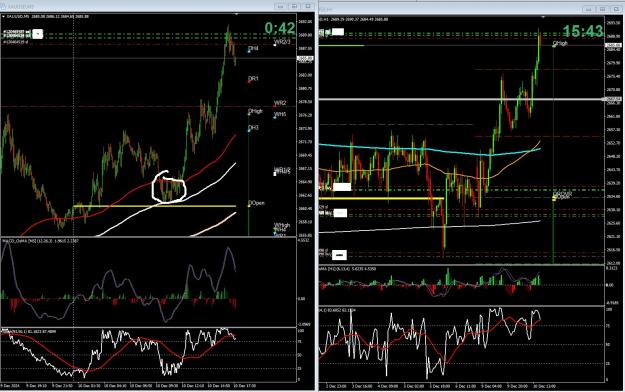The height and width of the screenshot is (392, 625).
Task: Maximize the right H1 chart window
Action: (x=602, y=9)
